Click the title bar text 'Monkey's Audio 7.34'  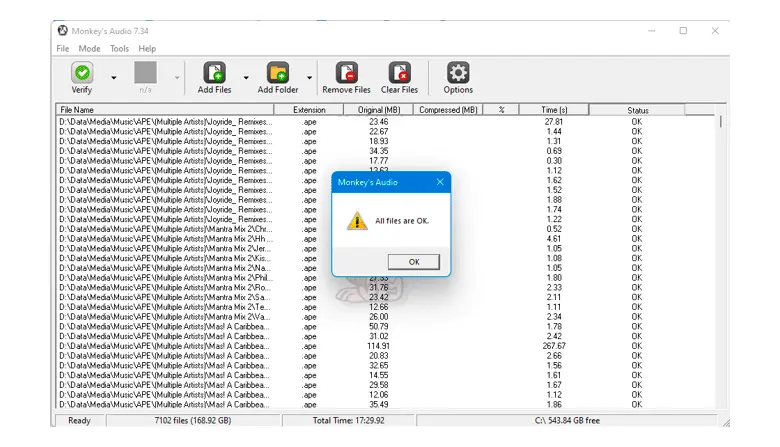coord(110,31)
